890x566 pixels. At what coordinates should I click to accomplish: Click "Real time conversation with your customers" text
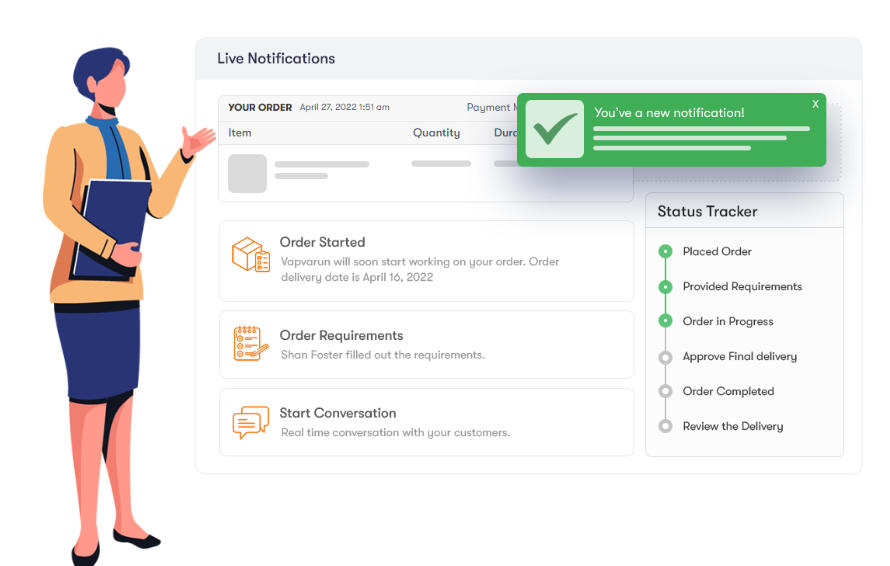click(395, 433)
